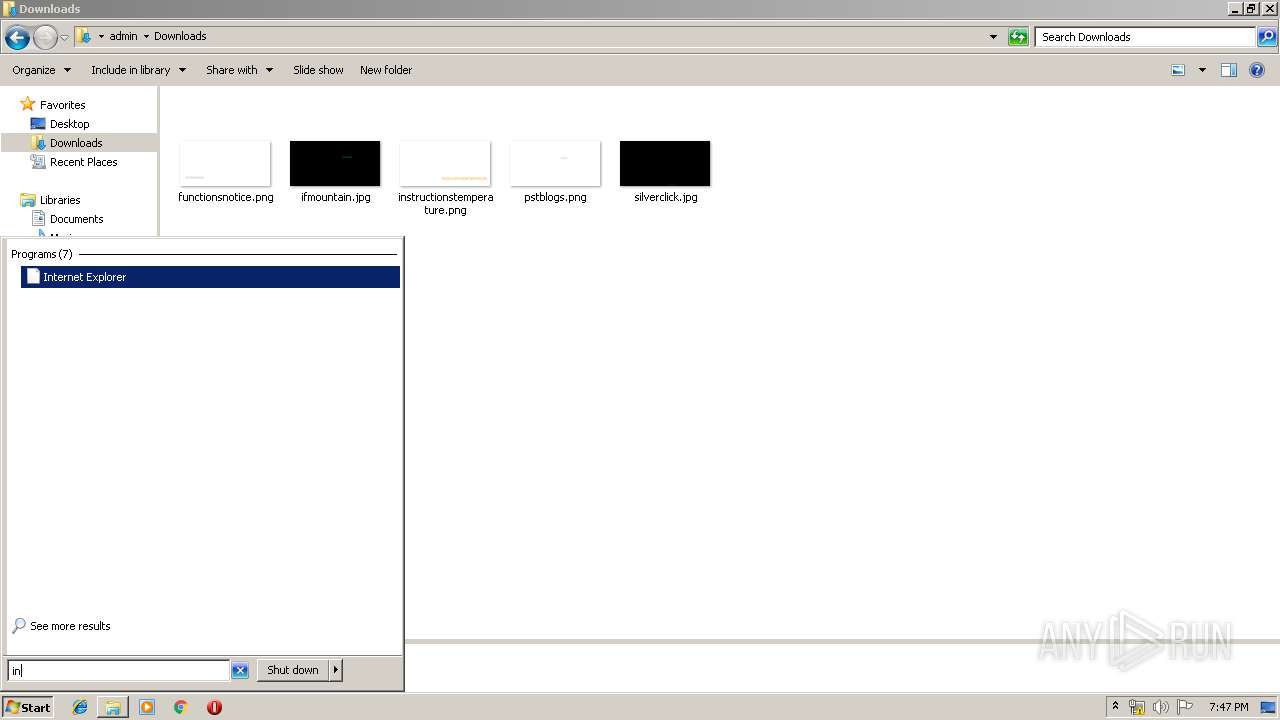The height and width of the screenshot is (720, 1280).
Task: Click the network tray icon
Action: click(1137, 707)
